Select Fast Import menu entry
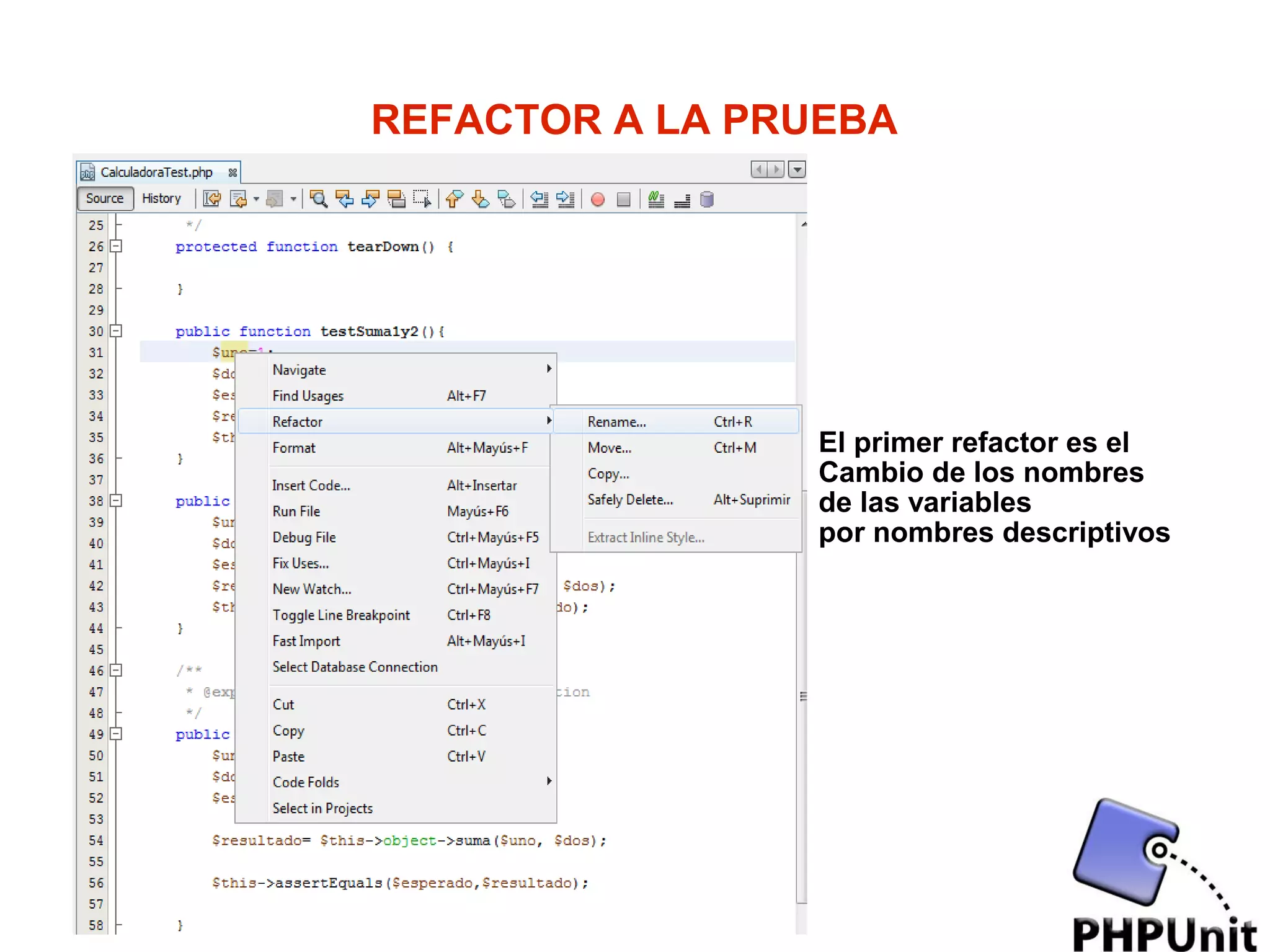This screenshot has height=952, width=1270. 397,641
